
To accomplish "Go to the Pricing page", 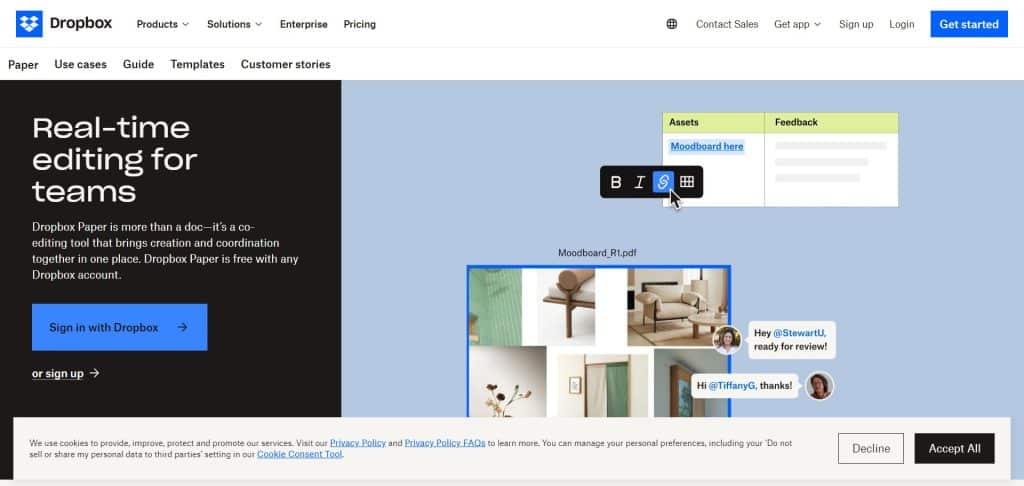I will click(360, 24).
